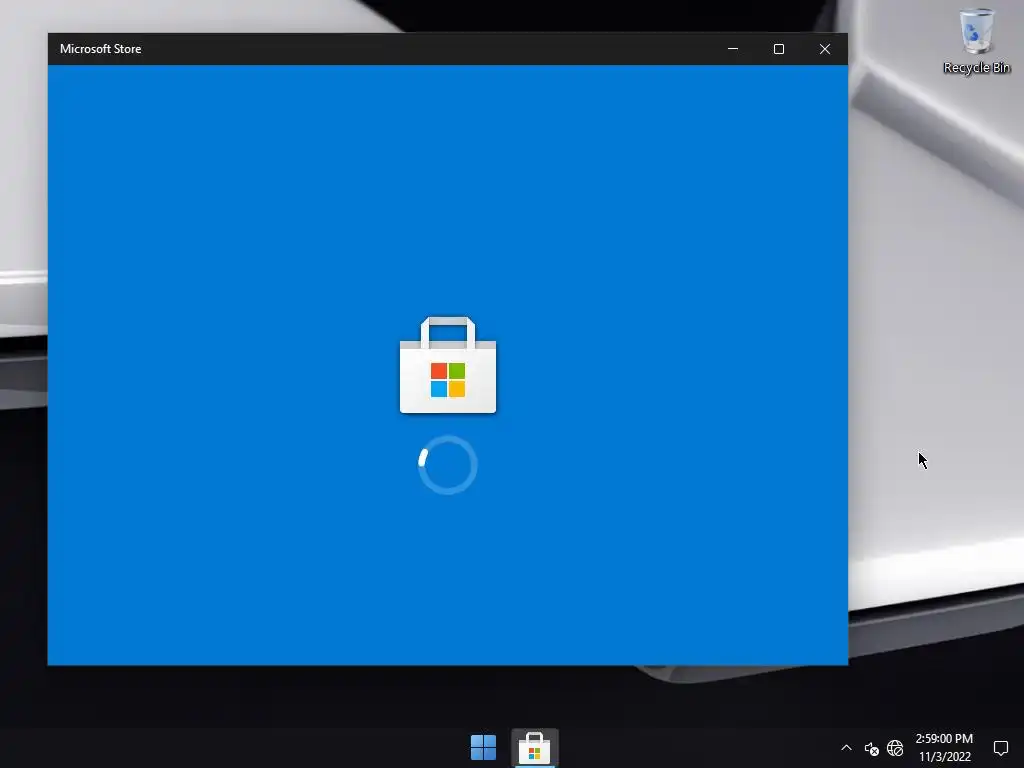This screenshot has width=1024, height=768.
Task: Open the Recycle Bin desktop icon
Action: (976, 41)
